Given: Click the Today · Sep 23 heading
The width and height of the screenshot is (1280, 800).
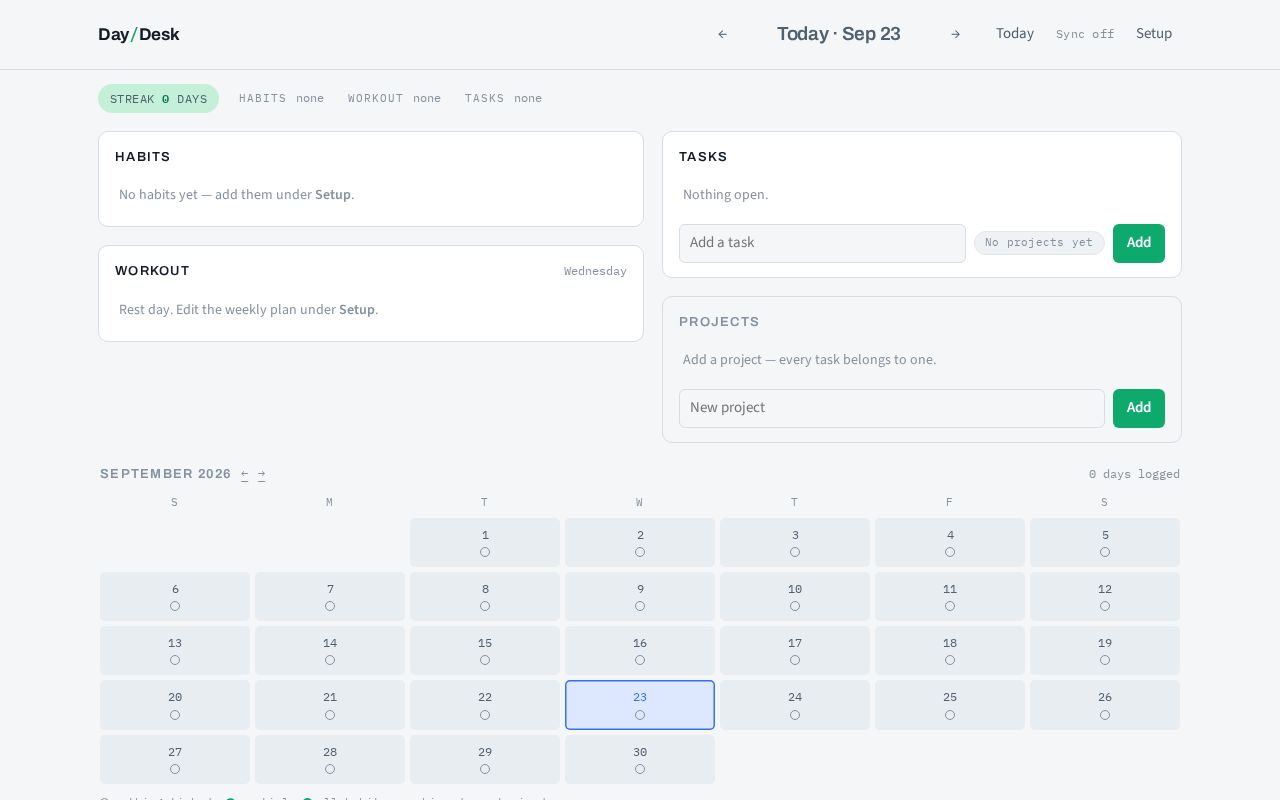Looking at the screenshot, I should (x=839, y=34).
